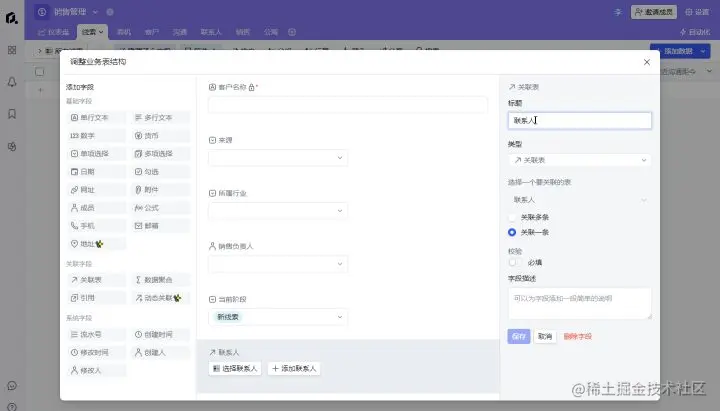Click the app logo in sidebar
This screenshot has width=720, height=411.
click(12, 18)
